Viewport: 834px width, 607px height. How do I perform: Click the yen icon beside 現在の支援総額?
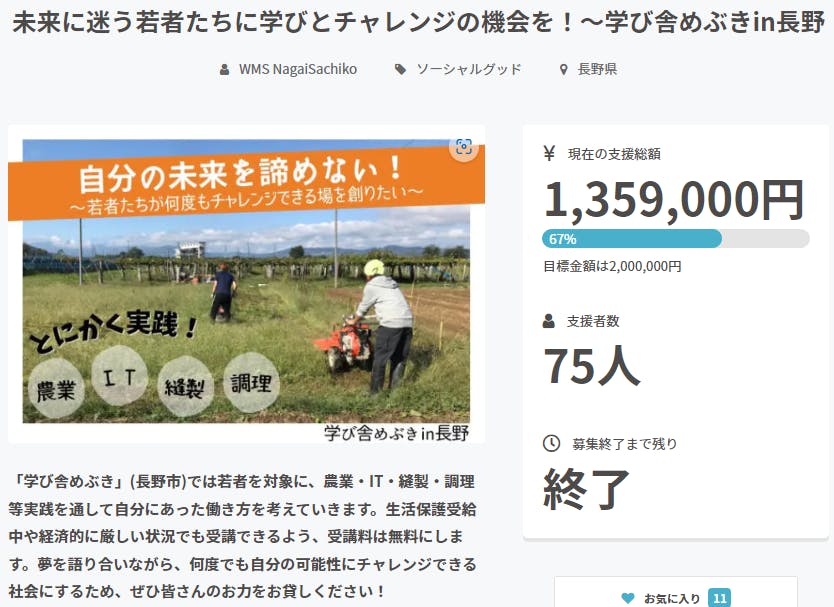(549, 154)
